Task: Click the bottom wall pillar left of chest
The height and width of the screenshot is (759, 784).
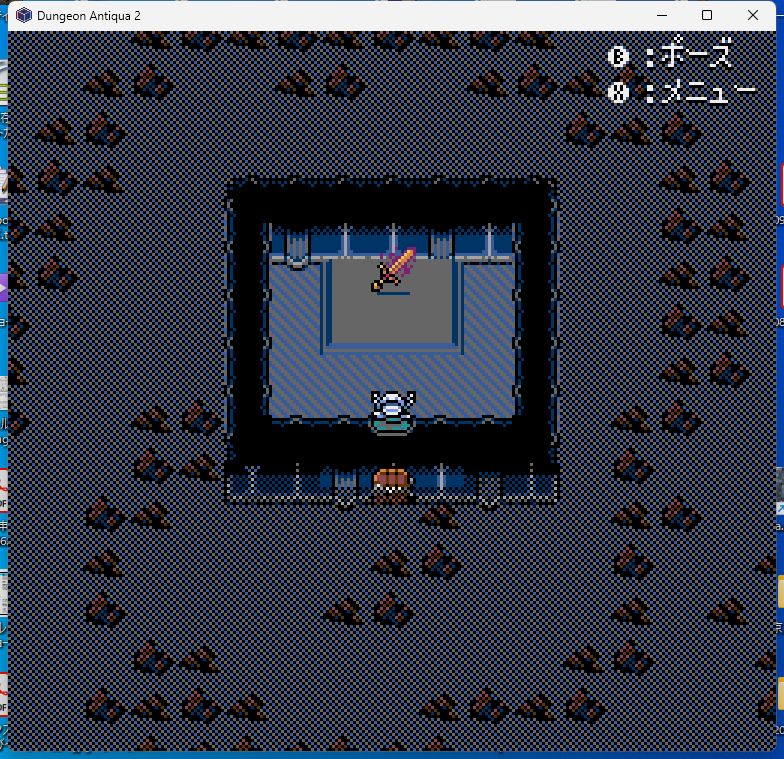Action: (344, 486)
